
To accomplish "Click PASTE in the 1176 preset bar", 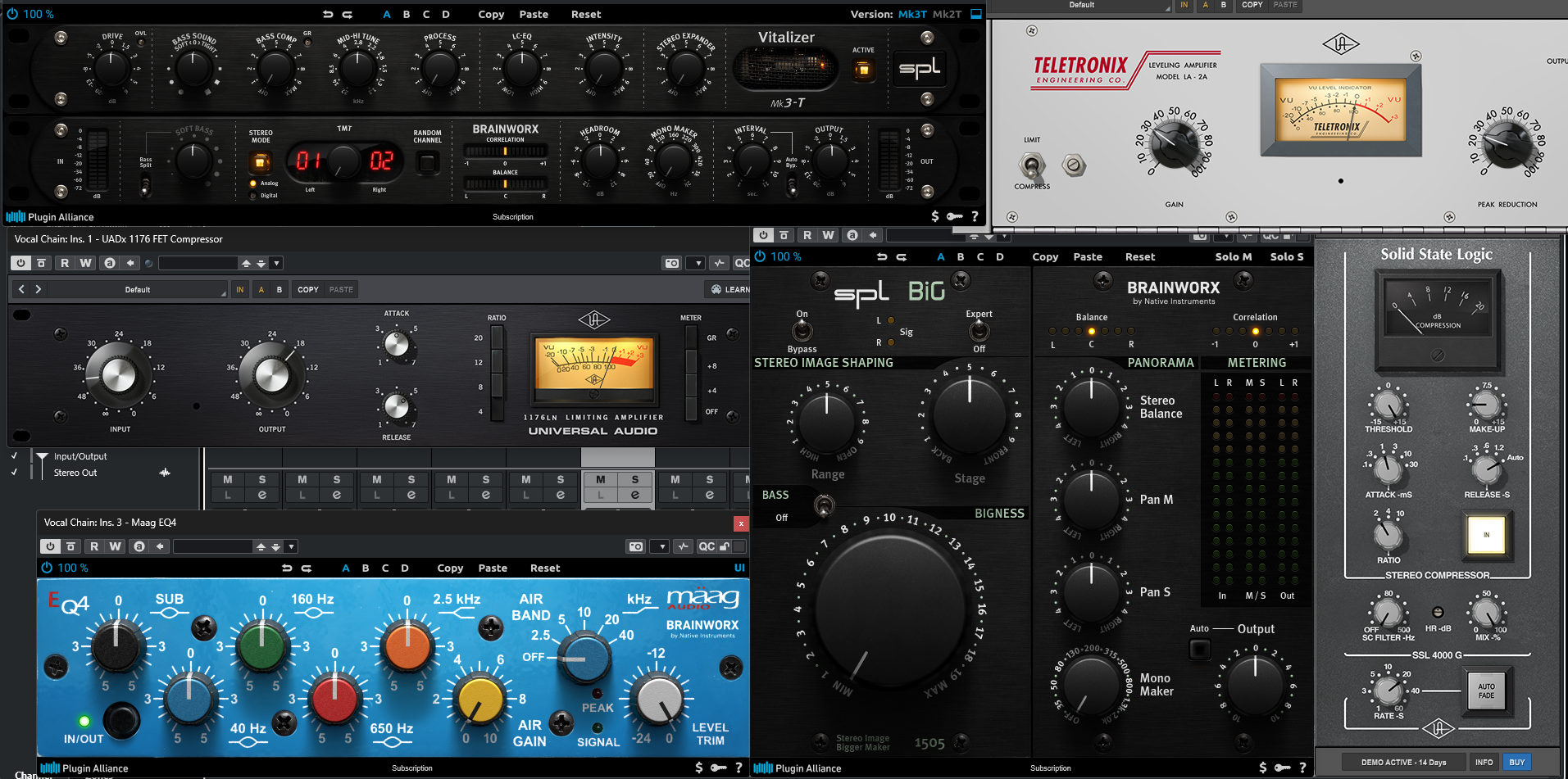I will point(341,289).
